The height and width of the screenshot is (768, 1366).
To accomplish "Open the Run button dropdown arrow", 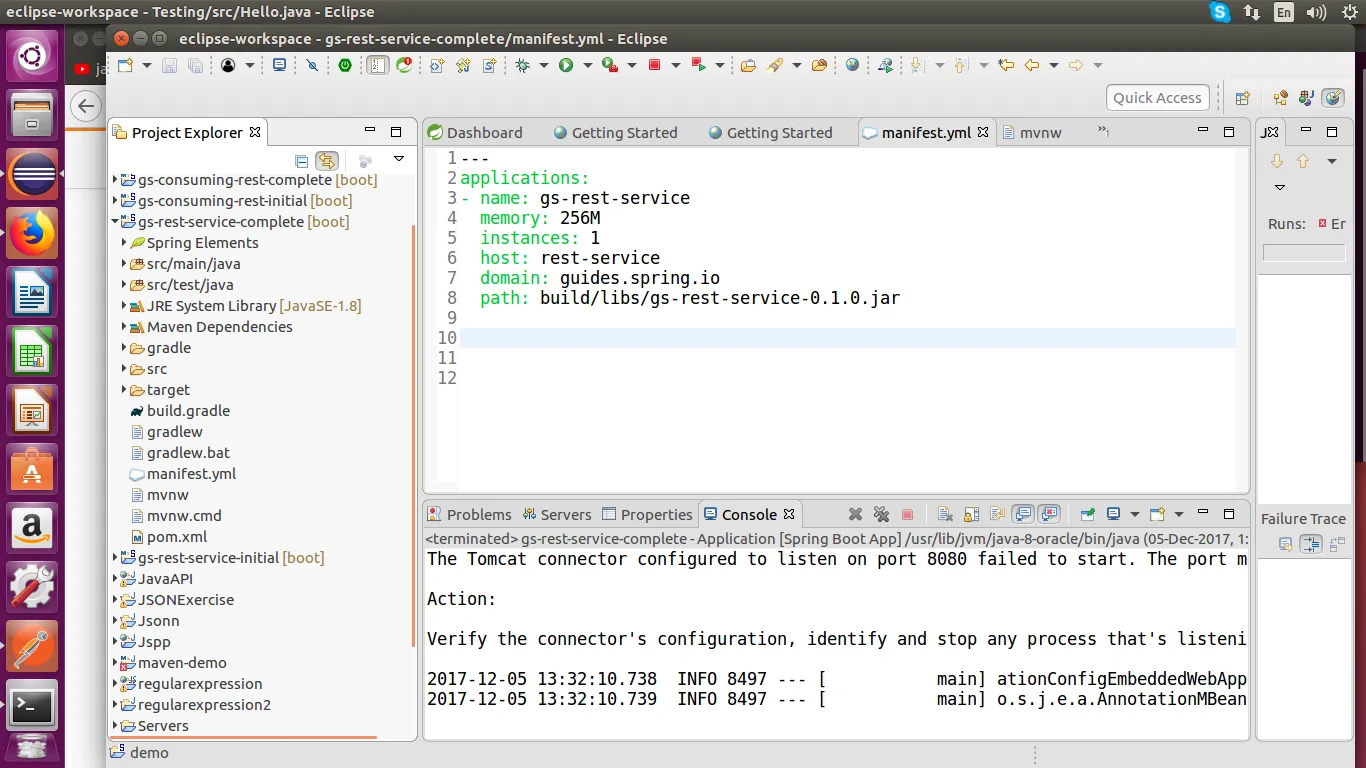I will point(588,65).
